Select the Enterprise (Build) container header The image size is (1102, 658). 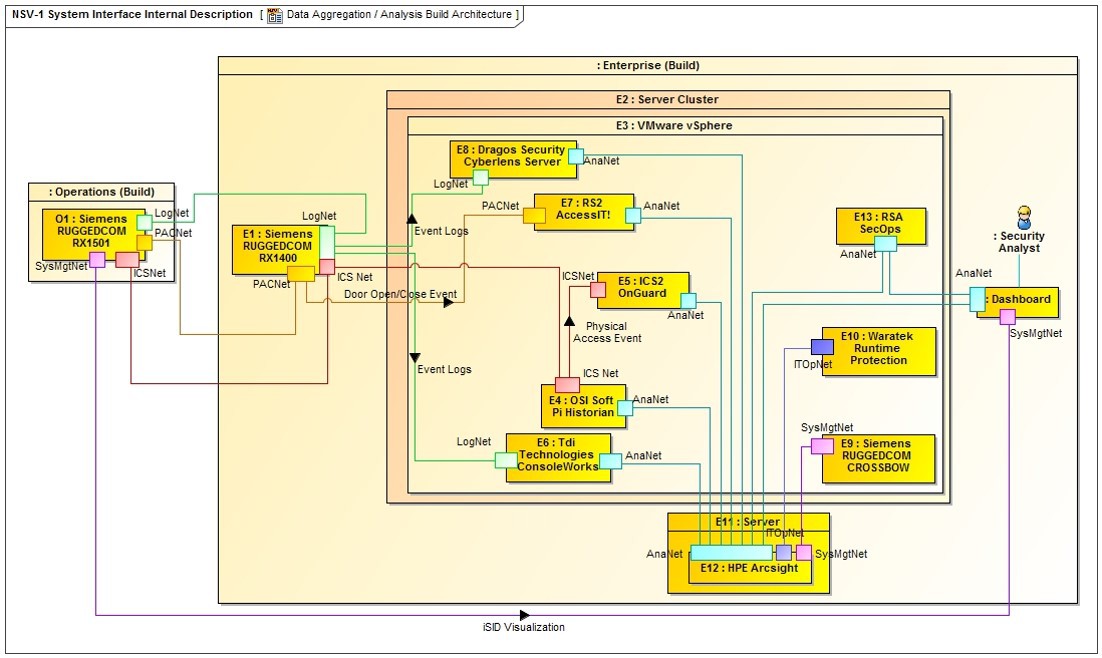point(647,65)
